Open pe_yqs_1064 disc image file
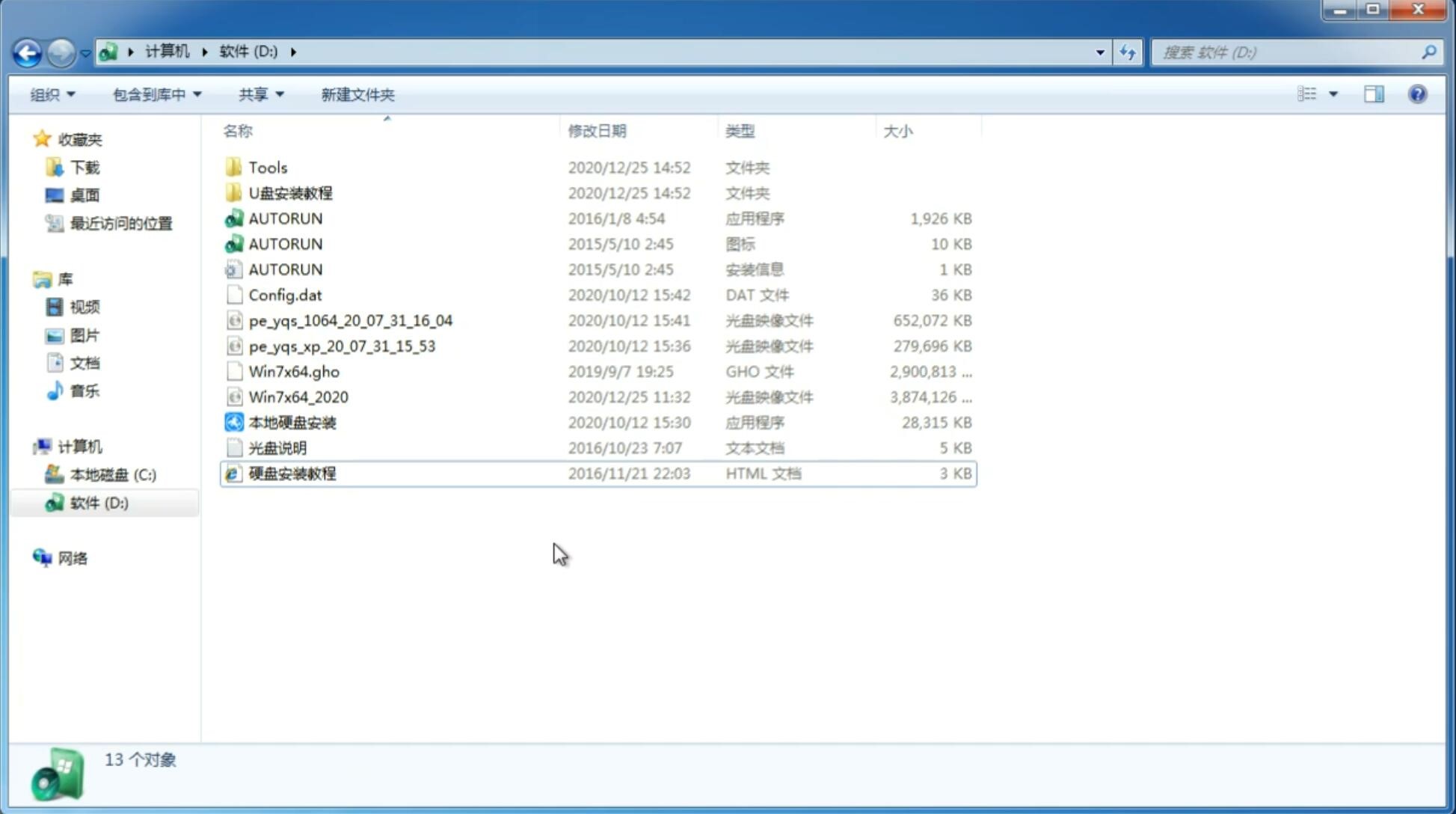The image size is (1456, 814). click(351, 320)
